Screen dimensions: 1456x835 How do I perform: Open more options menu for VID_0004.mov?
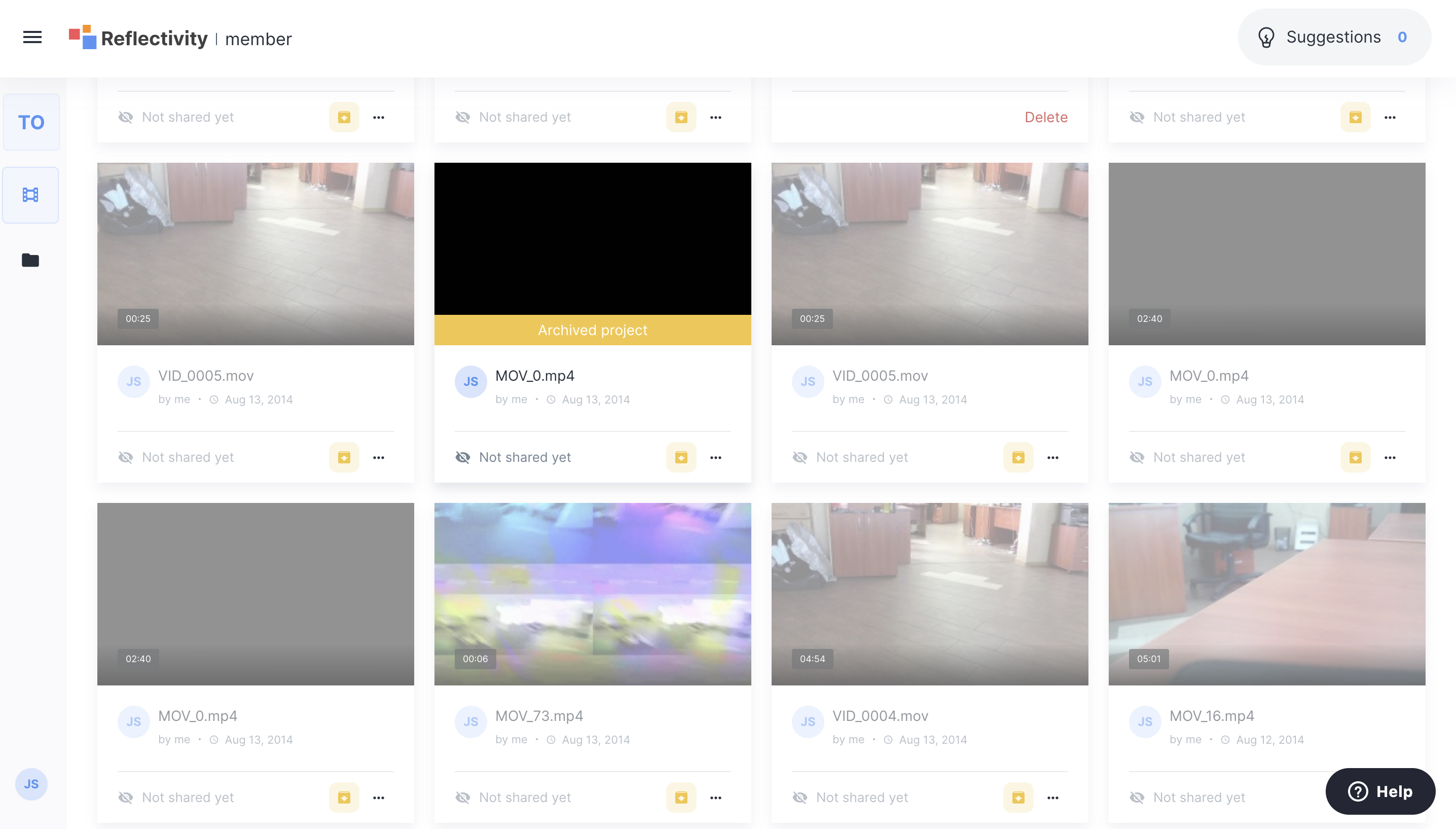pos(1052,797)
